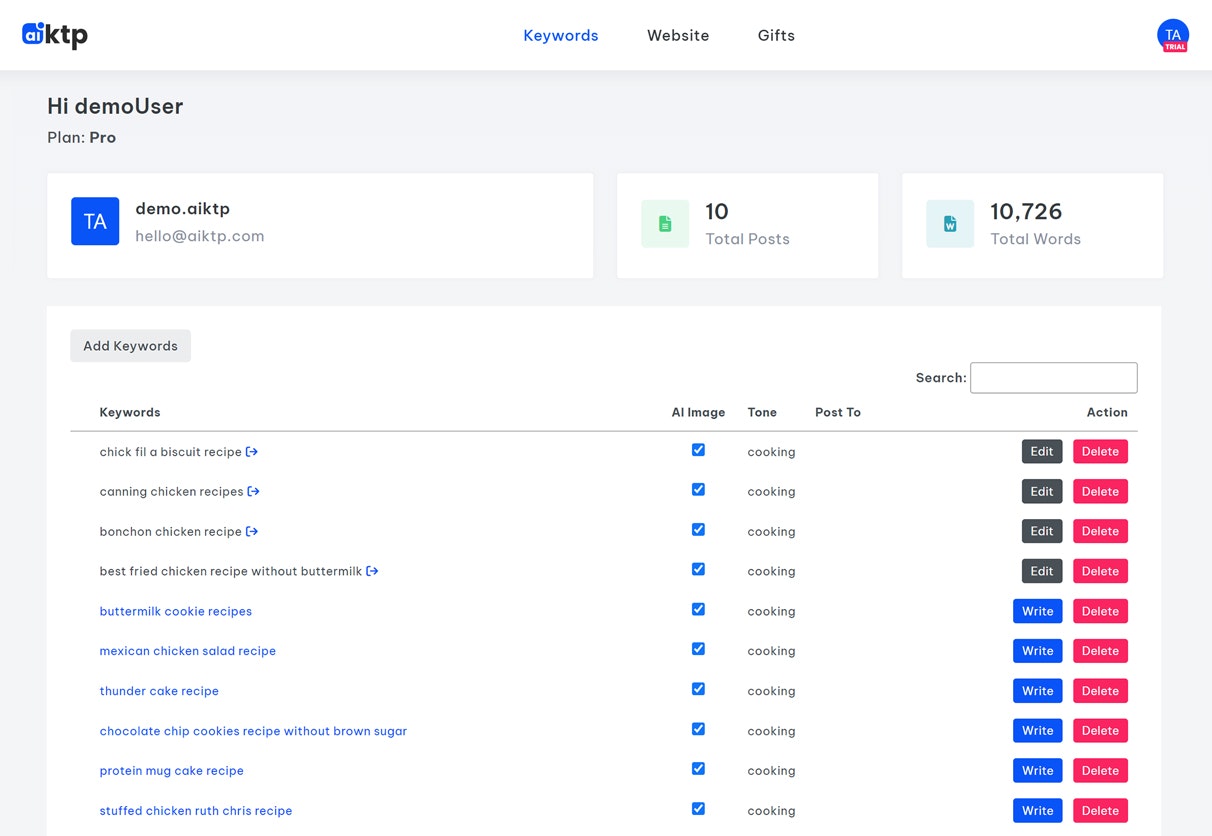Open the Keywords tab
The height and width of the screenshot is (836, 1212).
(x=561, y=36)
